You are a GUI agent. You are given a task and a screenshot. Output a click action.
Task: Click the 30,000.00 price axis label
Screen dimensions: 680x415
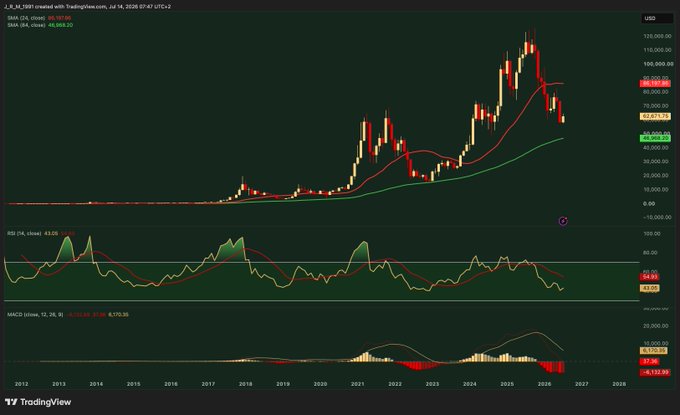coord(657,161)
